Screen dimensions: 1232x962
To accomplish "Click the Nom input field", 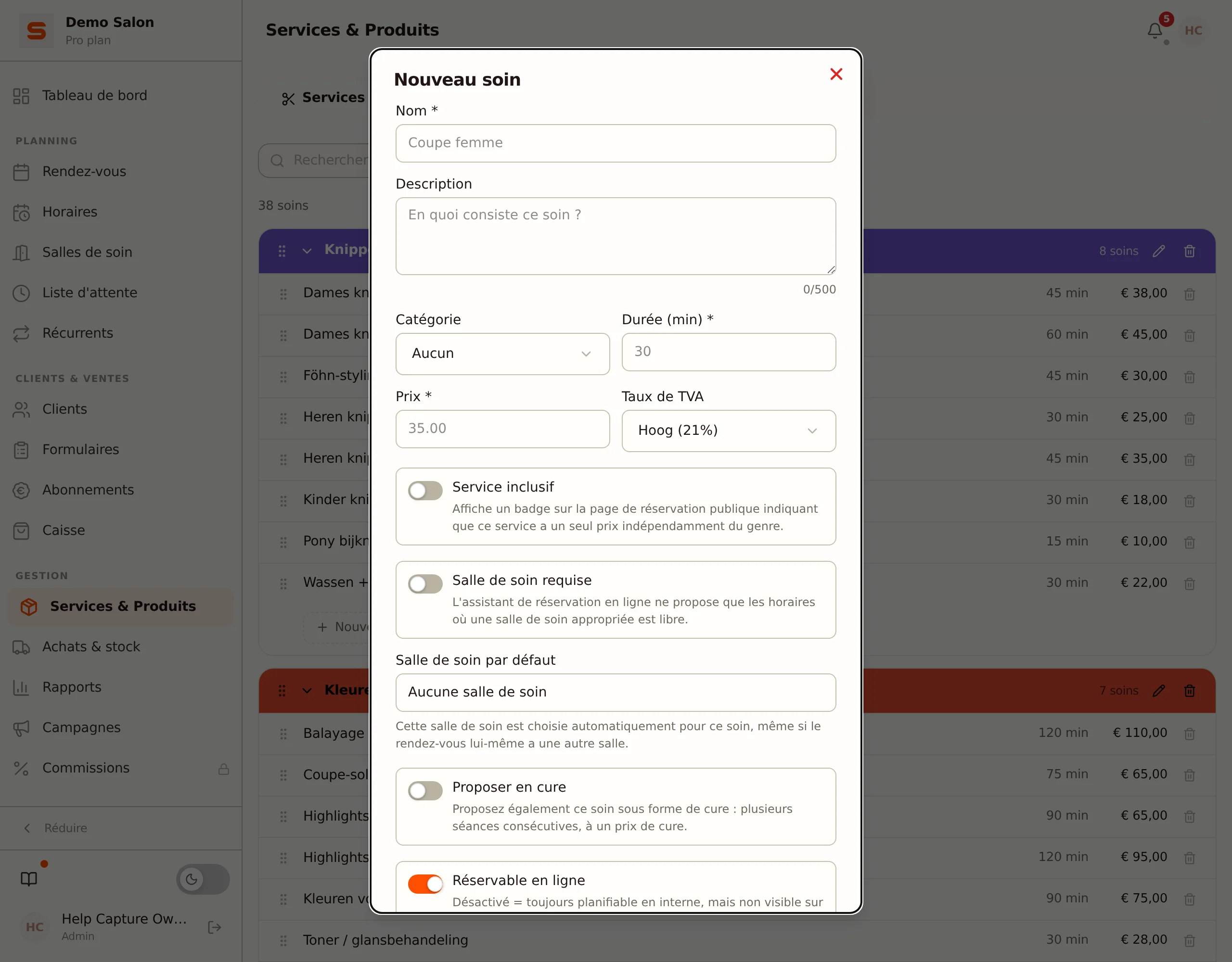I will 616,143.
